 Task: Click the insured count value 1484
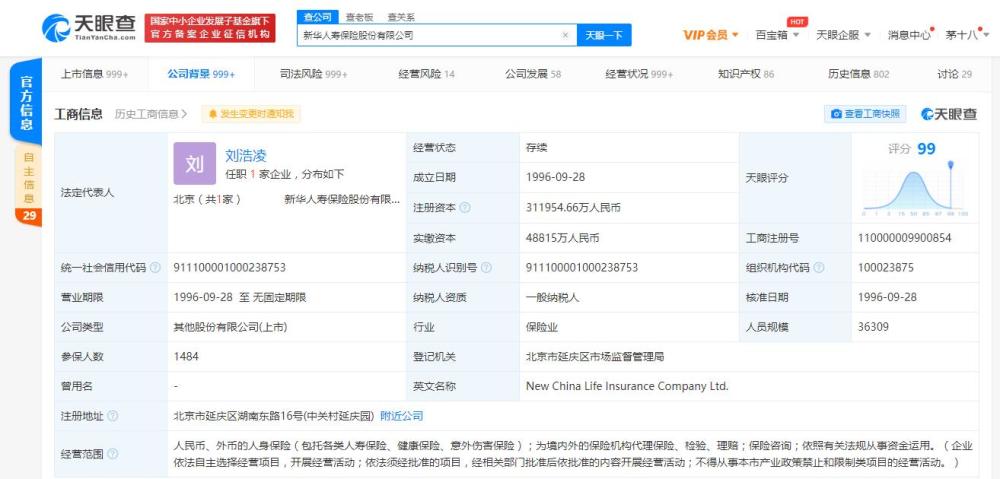pos(186,357)
